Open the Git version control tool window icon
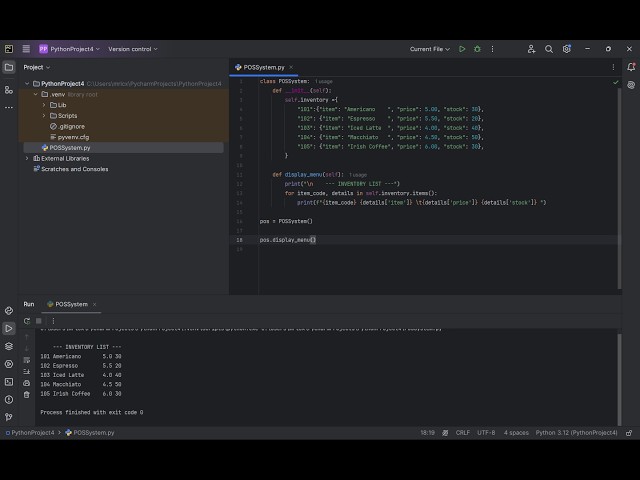The image size is (640, 480). [x=9, y=417]
